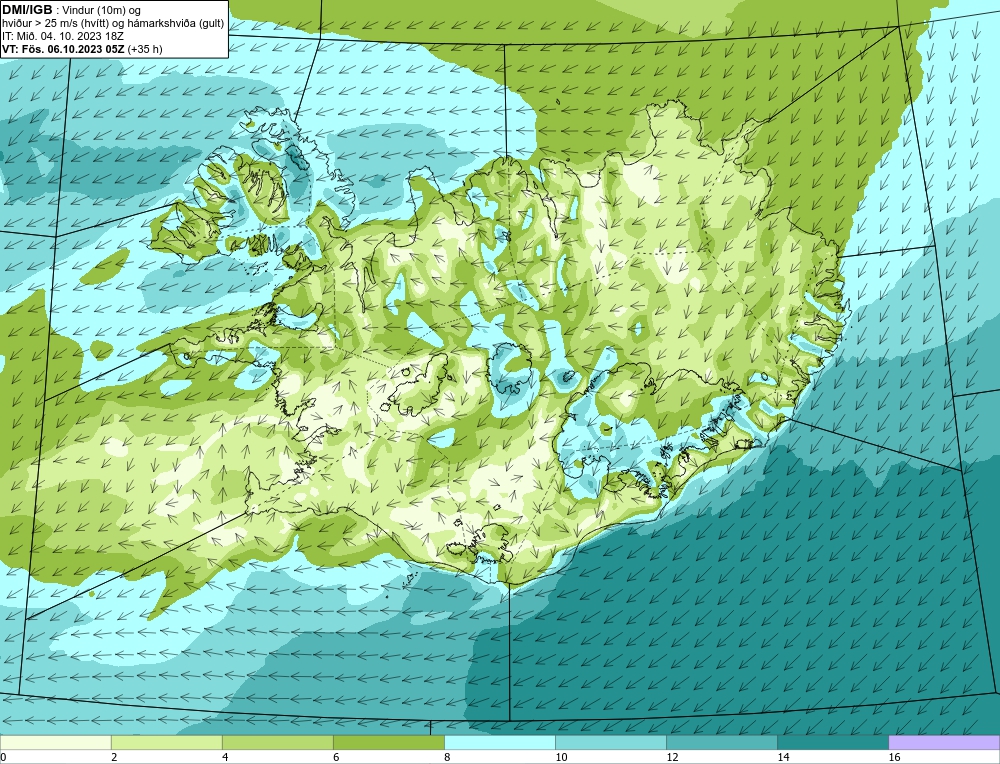Click the 'IT: Mið. 04. 10. 2023 18Z' line
Screen dimensions: 1000x764
[x=62, y=36]
